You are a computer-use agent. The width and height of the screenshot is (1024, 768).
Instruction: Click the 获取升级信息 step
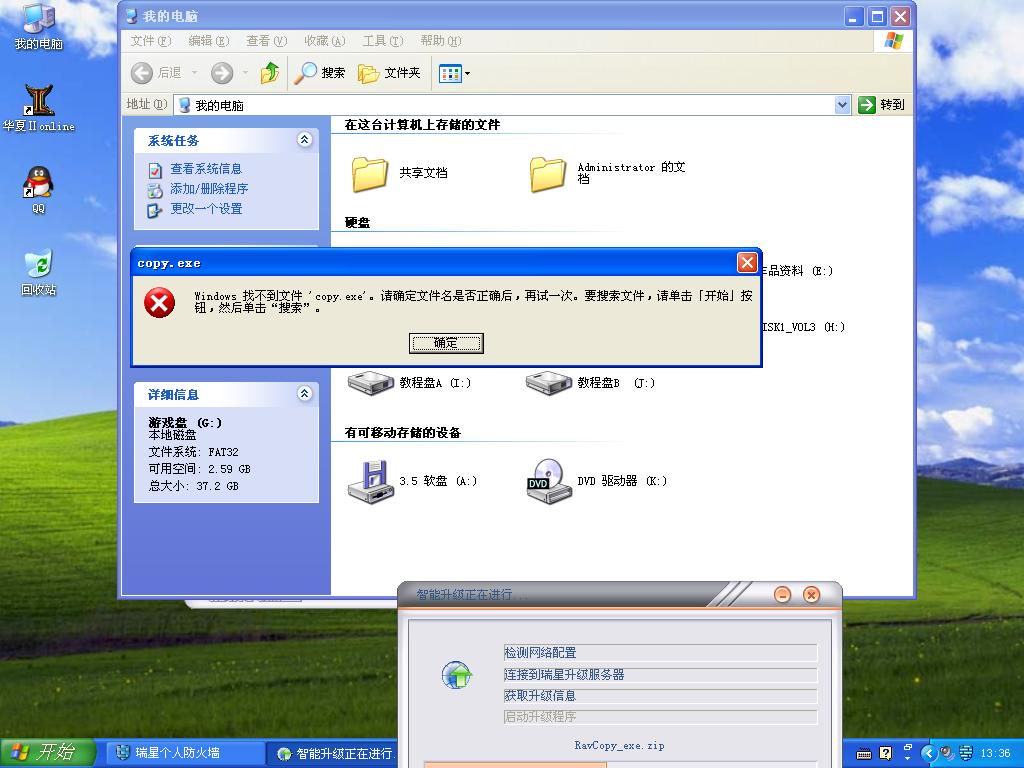[660, 696]
